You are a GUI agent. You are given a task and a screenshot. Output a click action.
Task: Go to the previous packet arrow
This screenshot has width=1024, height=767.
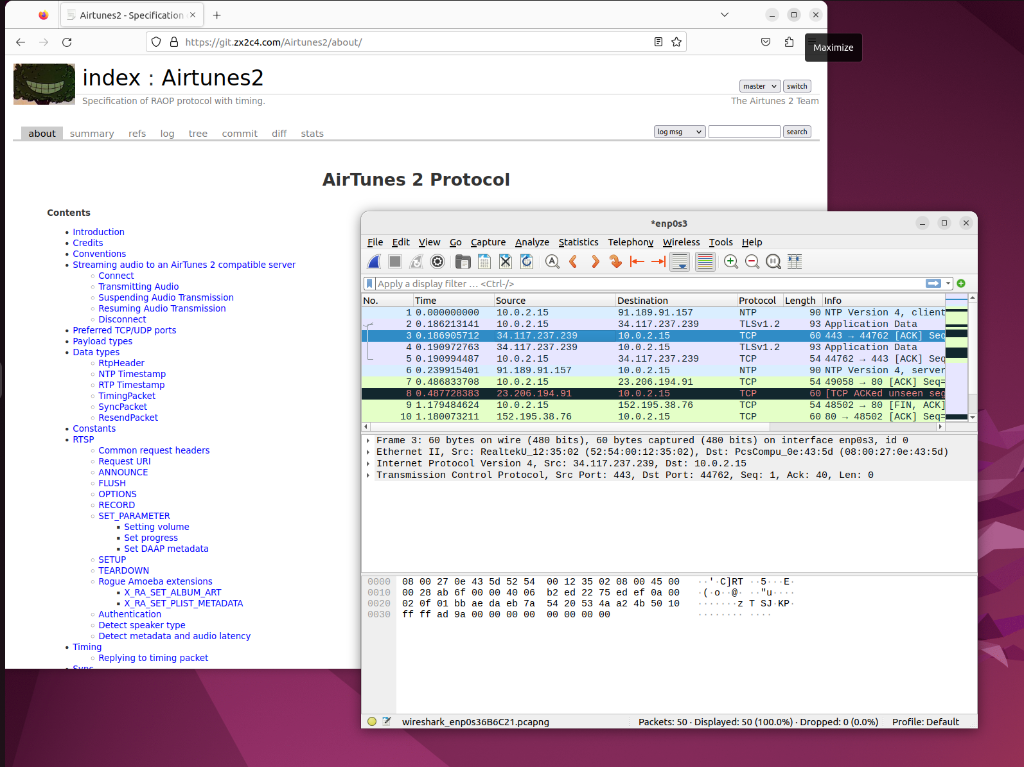573,262
